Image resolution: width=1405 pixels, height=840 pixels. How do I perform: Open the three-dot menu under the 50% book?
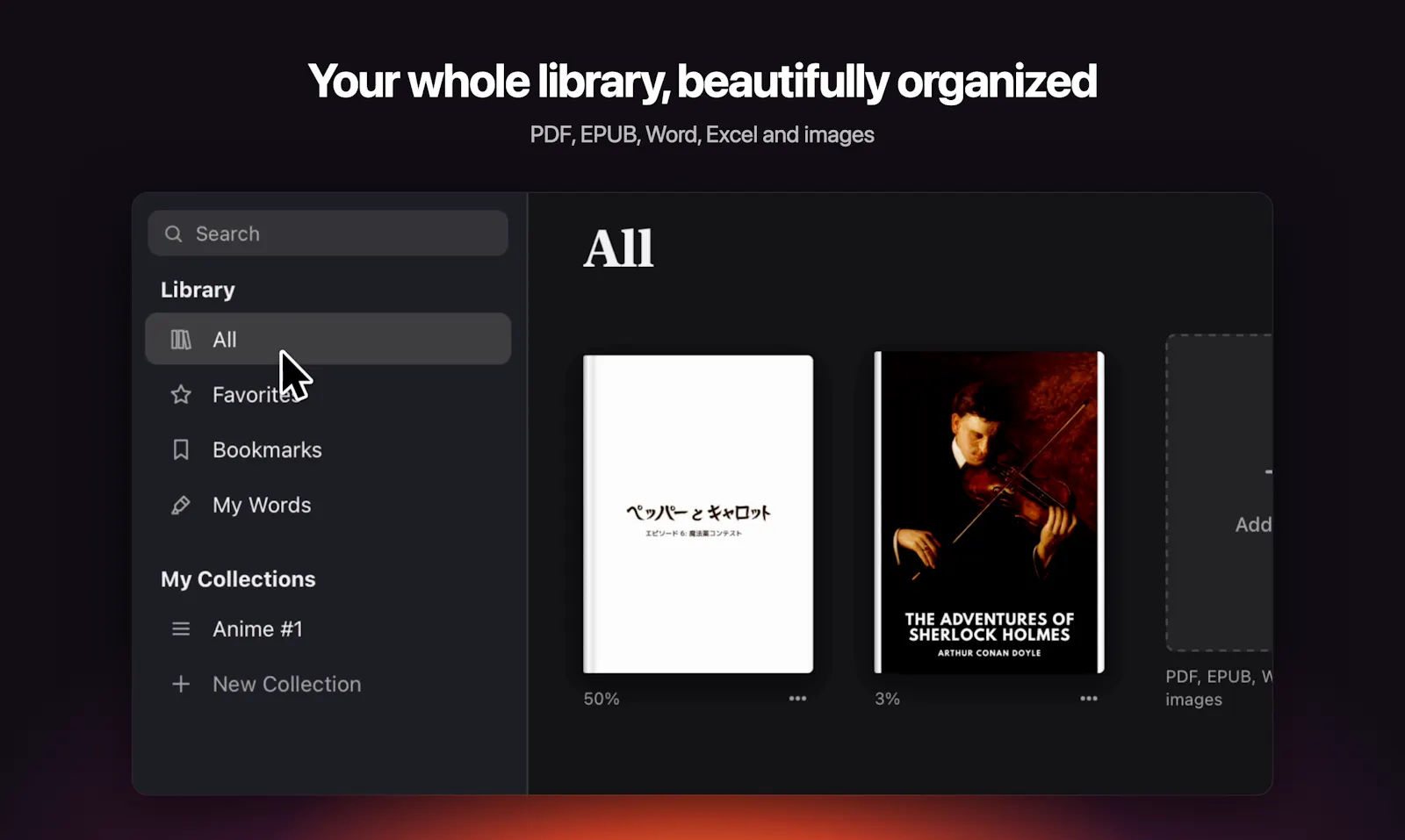pyautogui.click(x=797, y=699)
